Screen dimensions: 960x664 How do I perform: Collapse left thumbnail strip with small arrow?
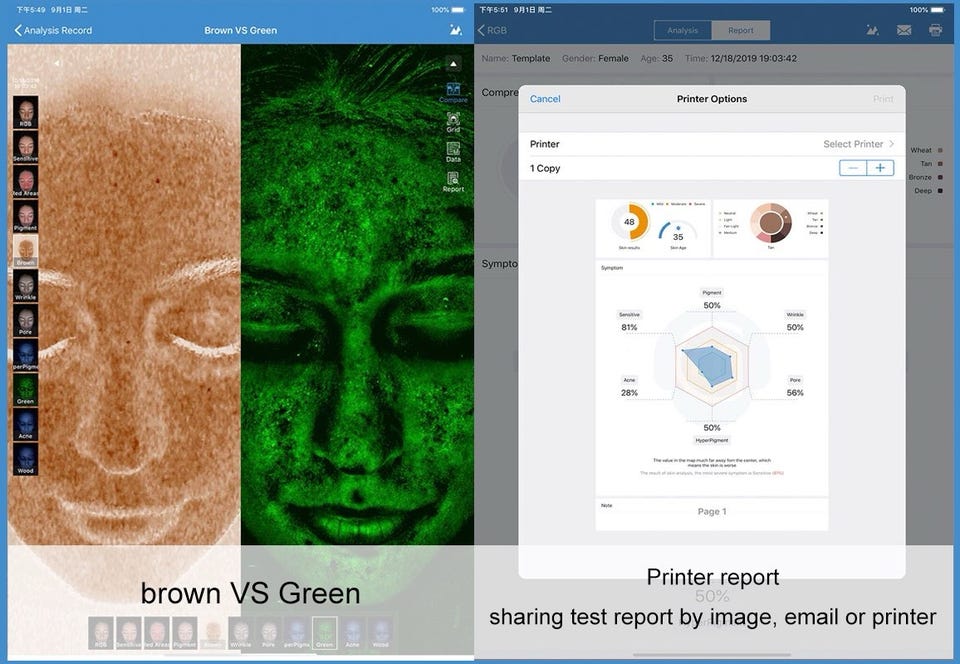[x=56, y=63]
